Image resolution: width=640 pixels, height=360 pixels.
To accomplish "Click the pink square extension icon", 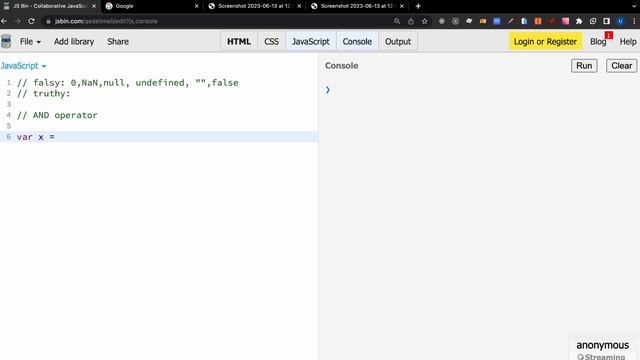I will point(565,21).
